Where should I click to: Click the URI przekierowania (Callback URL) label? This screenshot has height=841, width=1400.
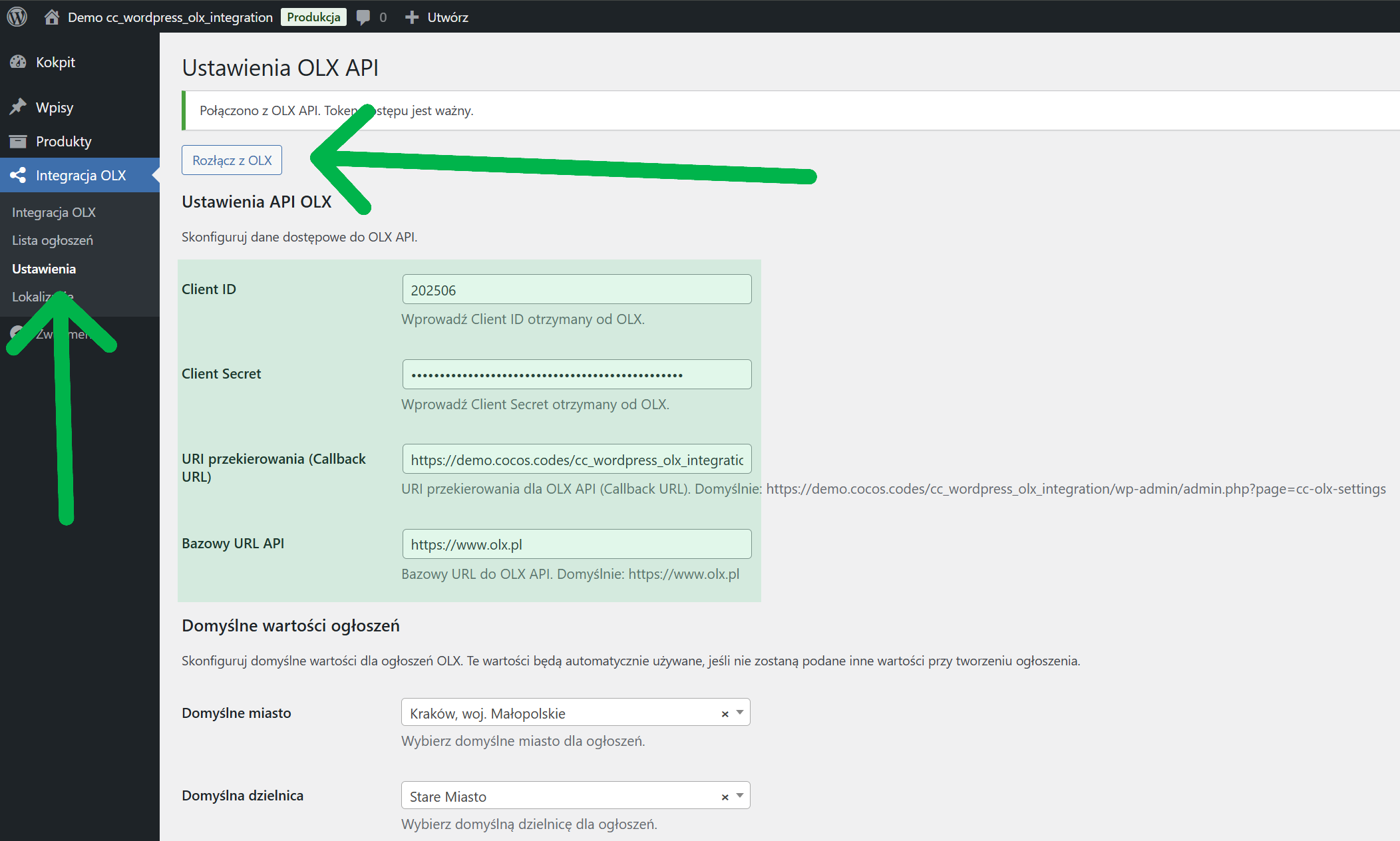click(x=273, y=467)
